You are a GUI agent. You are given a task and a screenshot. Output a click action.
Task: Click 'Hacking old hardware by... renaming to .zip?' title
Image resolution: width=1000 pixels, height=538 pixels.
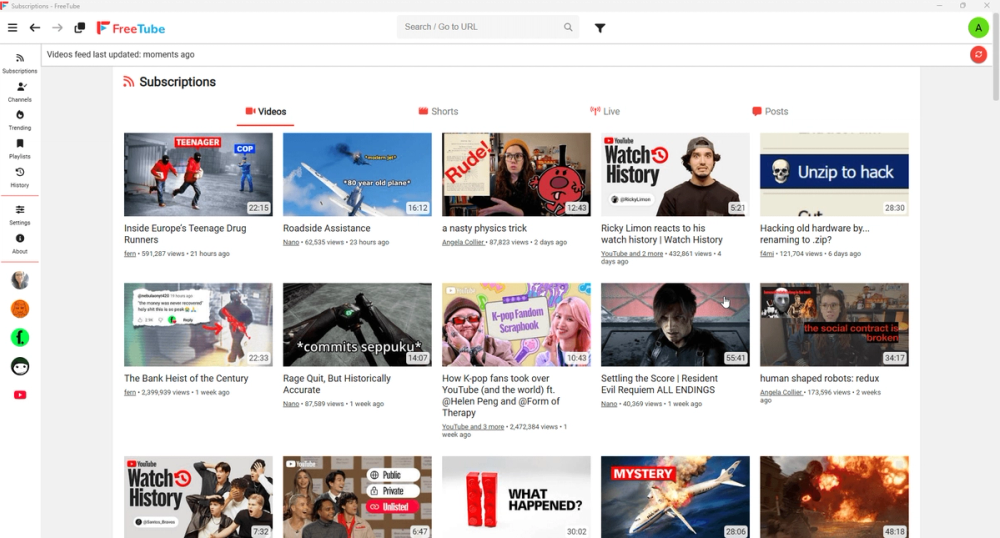click(x=814, y=234)
